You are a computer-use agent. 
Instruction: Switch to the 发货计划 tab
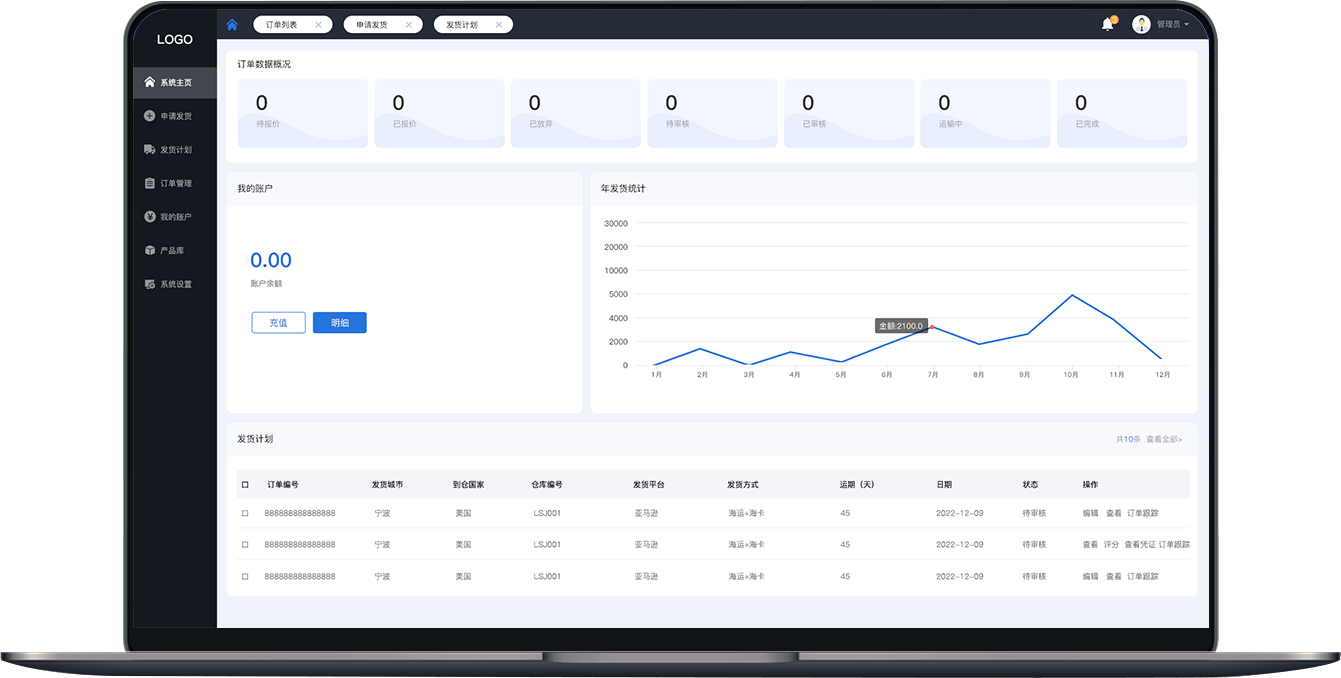coord(461,25)
